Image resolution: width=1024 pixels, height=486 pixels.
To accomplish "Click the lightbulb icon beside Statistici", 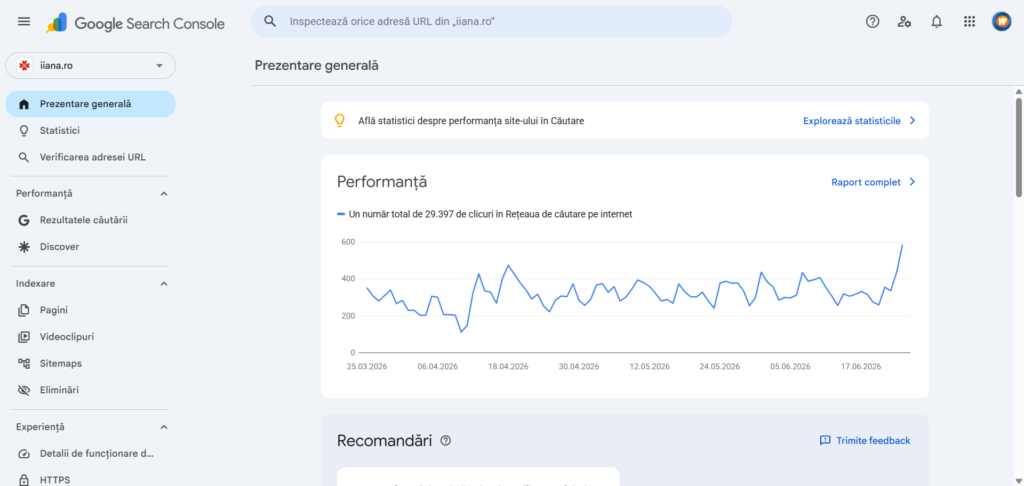I will tap(24, 131).
